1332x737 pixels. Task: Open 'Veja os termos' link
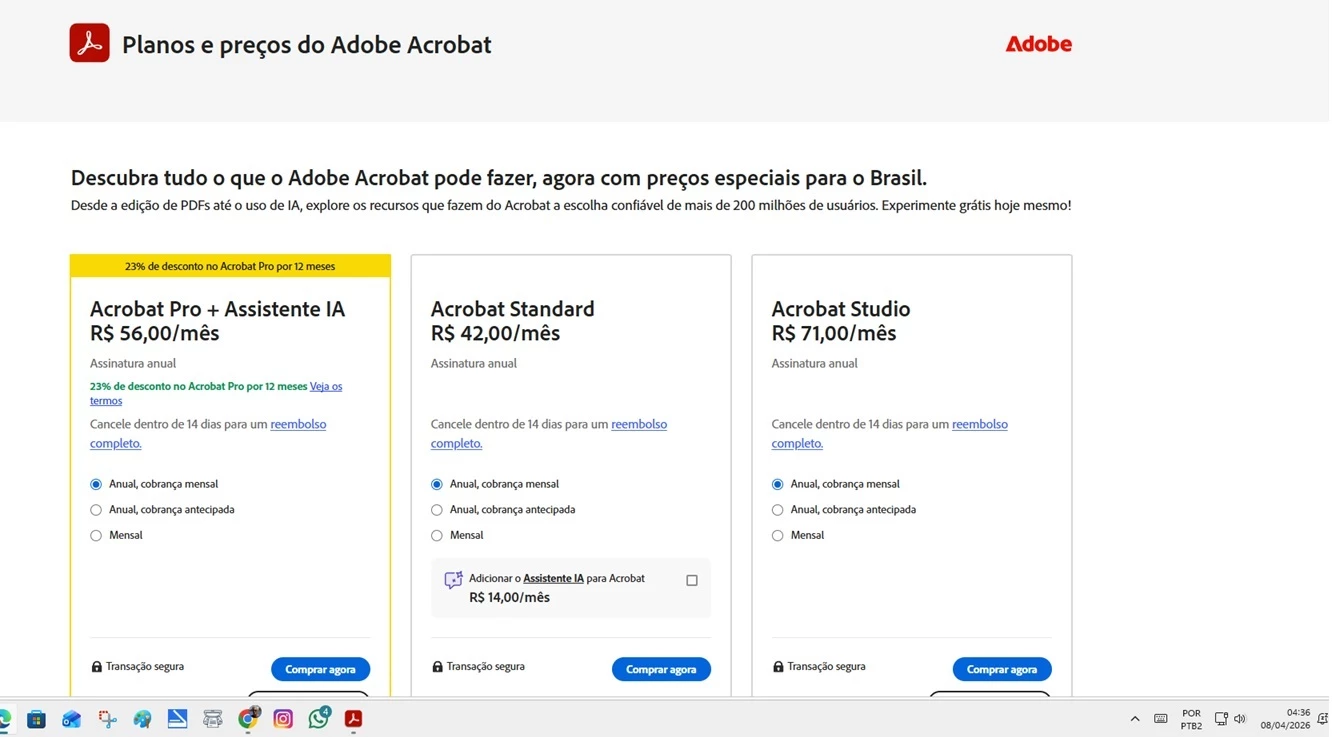tap(326, 386)
